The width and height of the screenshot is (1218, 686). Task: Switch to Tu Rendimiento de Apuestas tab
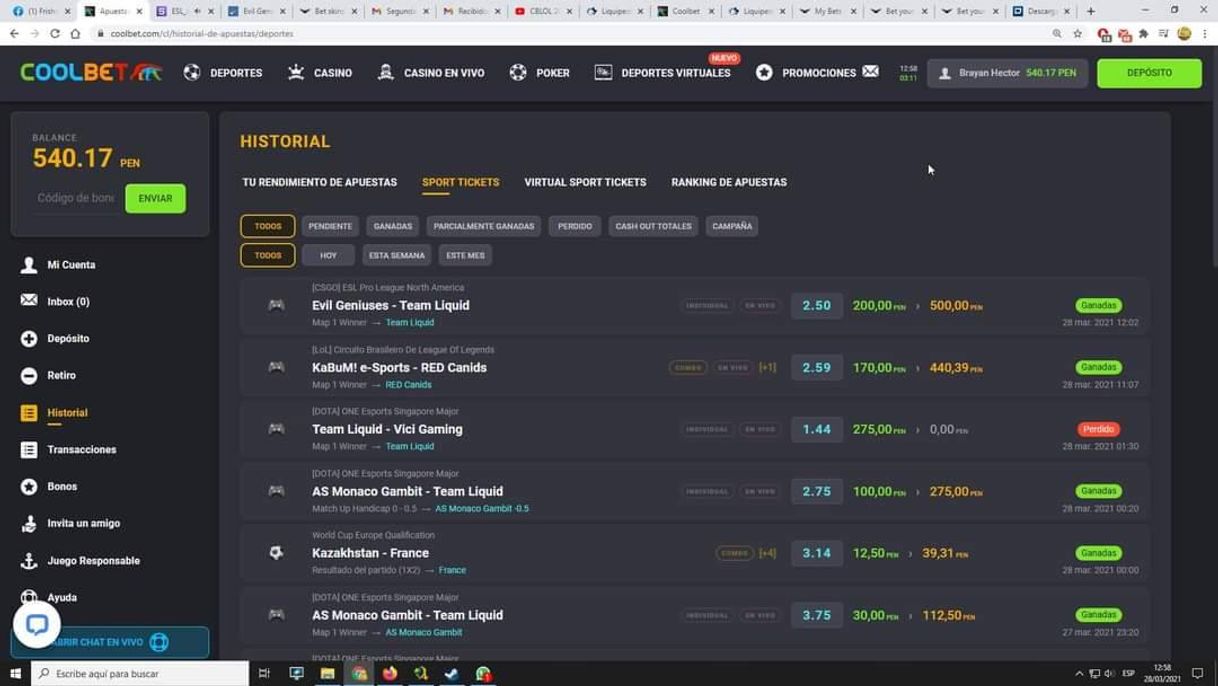[x=319, y=182]
